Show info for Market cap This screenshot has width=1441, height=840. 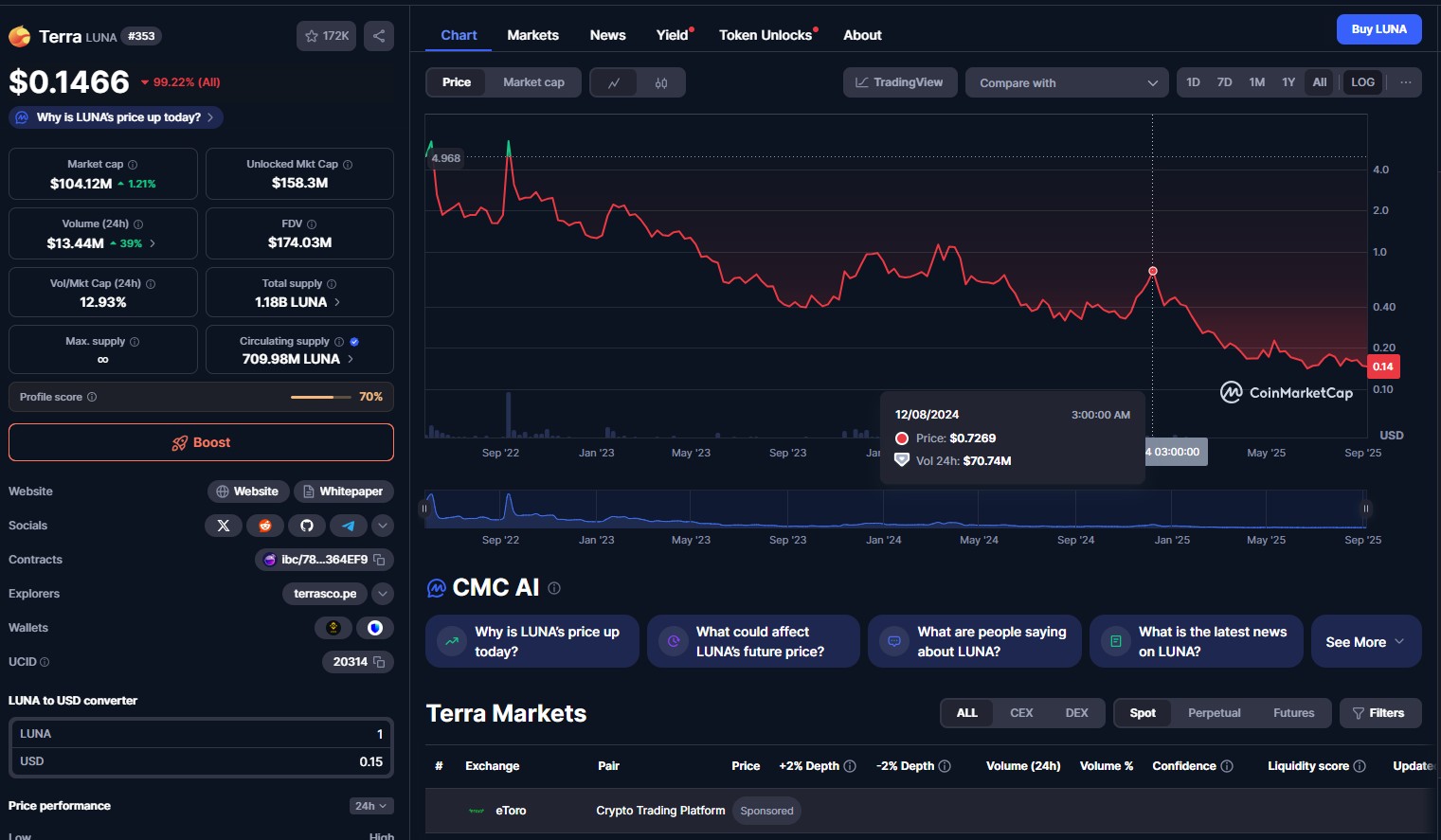(x=133, y=165)
